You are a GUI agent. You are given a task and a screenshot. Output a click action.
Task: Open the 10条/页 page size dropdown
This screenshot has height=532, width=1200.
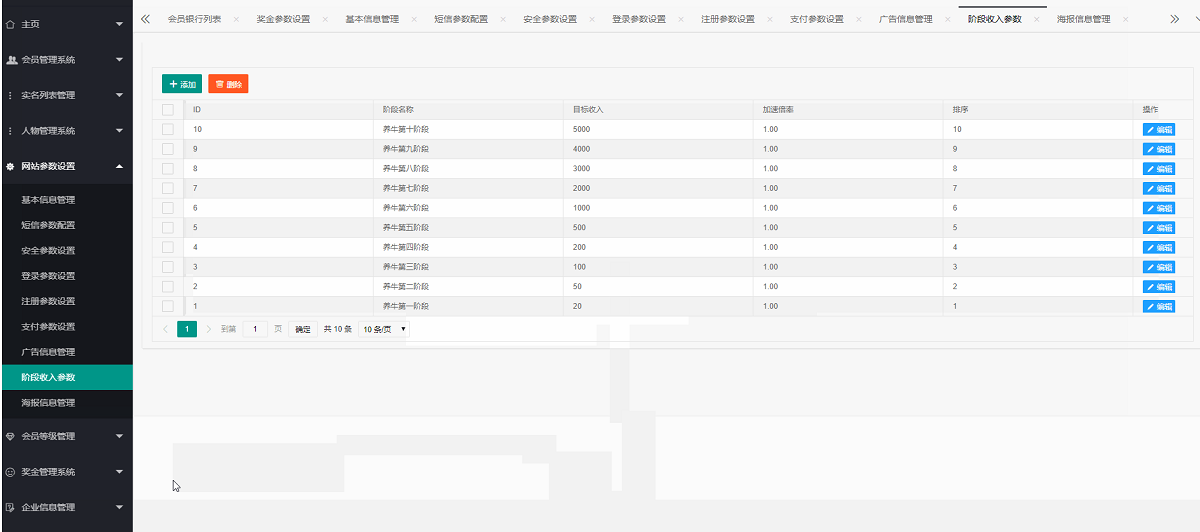coord(384,329)
